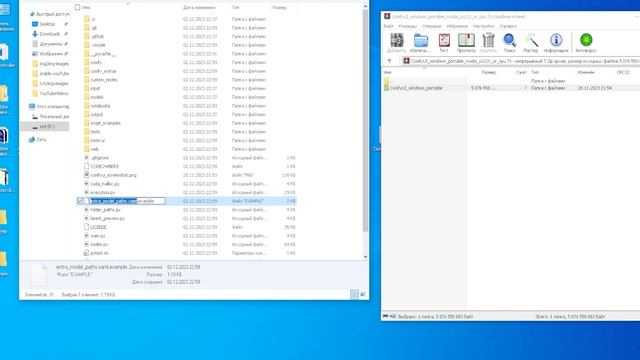This screenshot has width=640, height=360.
Task: Select the latent_preview.py file name
Action: pos(107,218)
